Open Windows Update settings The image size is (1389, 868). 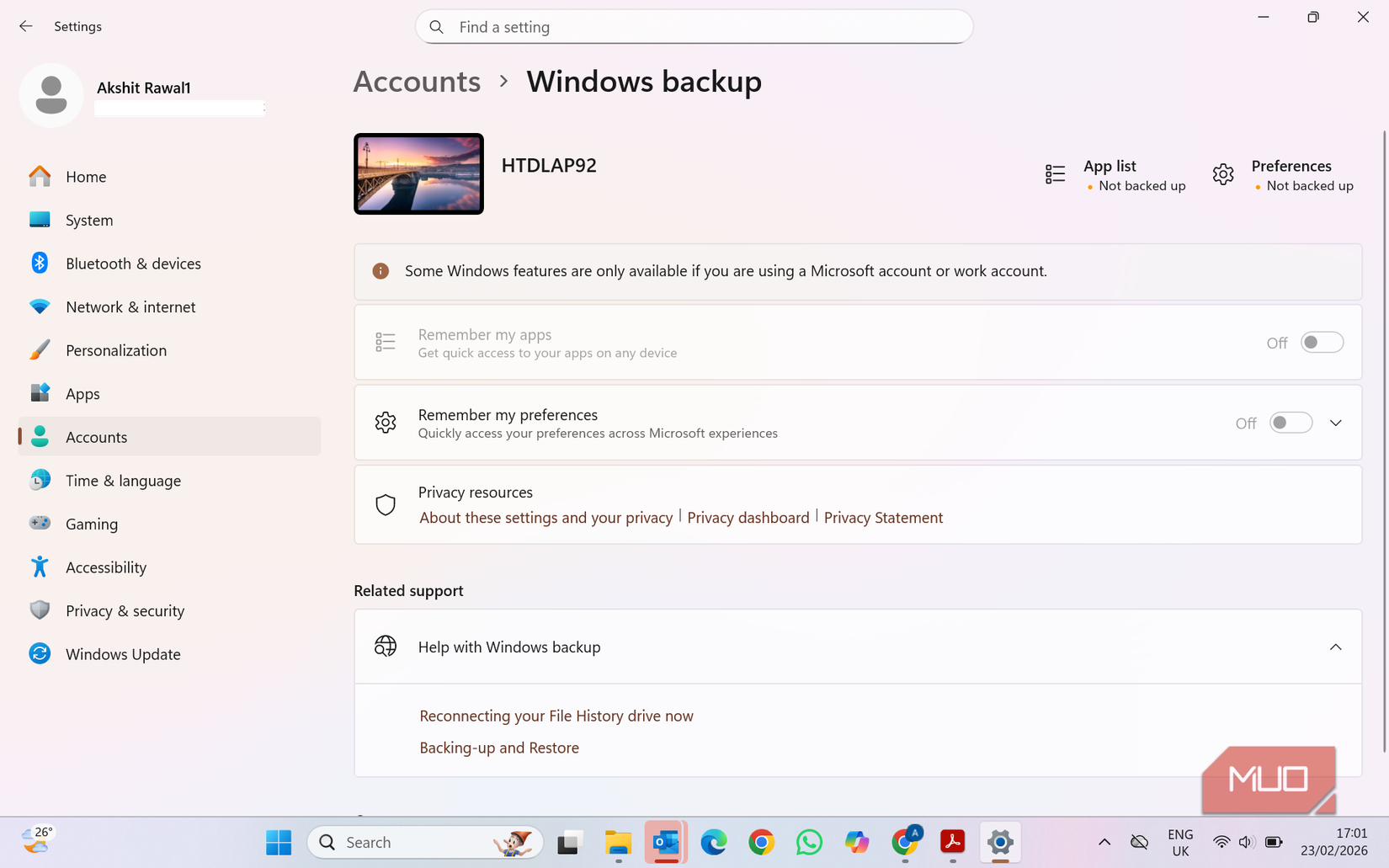pyautogui.click(x=123, y=653)
